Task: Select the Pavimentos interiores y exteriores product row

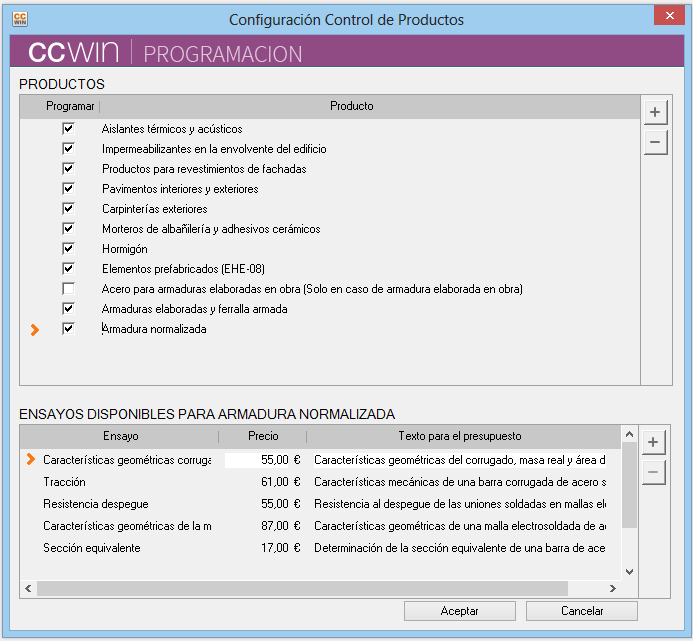Action: 180,189
